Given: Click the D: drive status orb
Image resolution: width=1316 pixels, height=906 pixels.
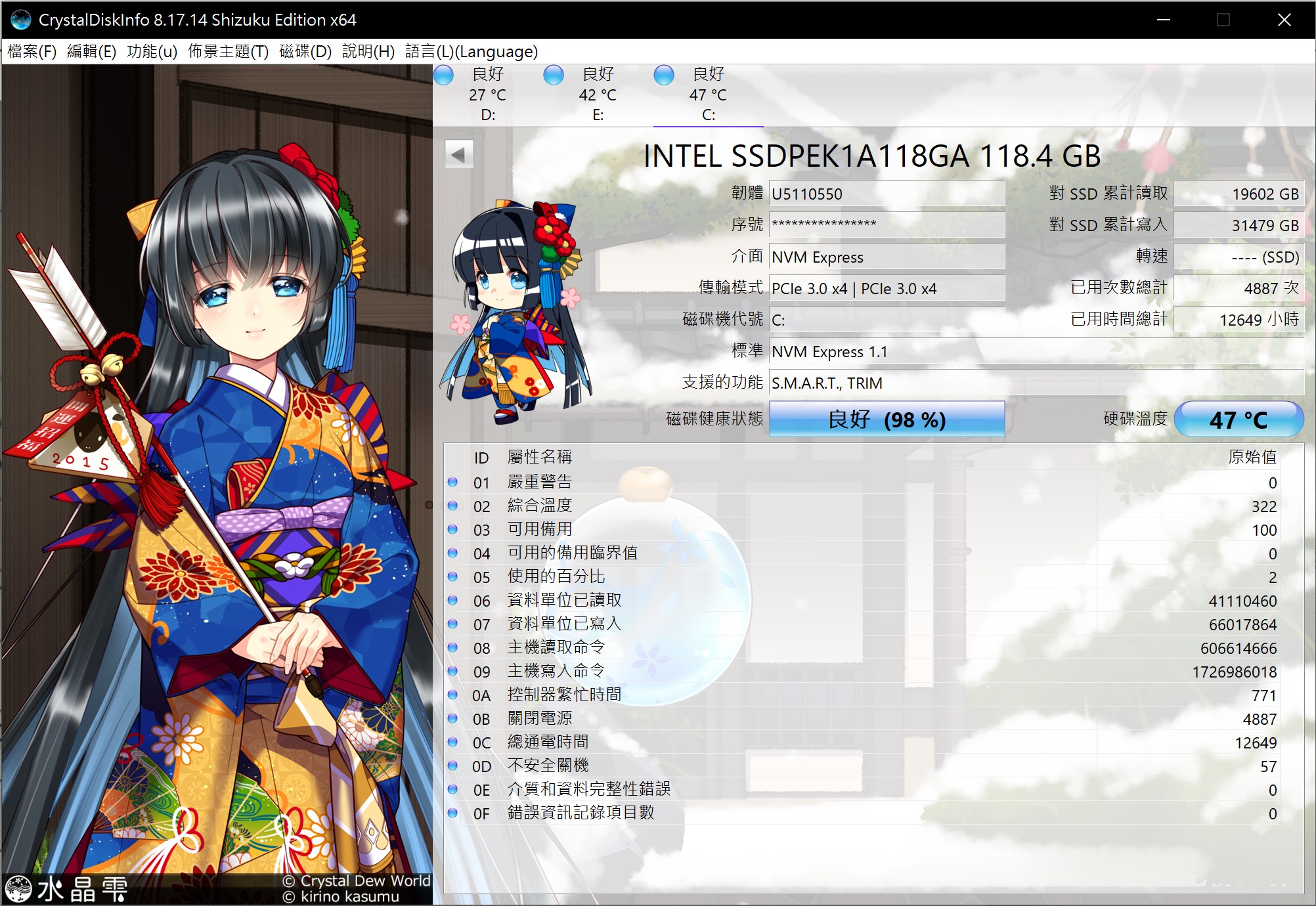Looking at the screenshot, I should tap(444, 75).
